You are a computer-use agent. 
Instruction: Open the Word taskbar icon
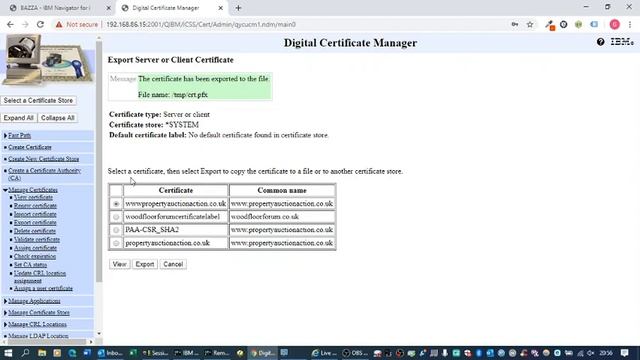click(x=87, y=353)
